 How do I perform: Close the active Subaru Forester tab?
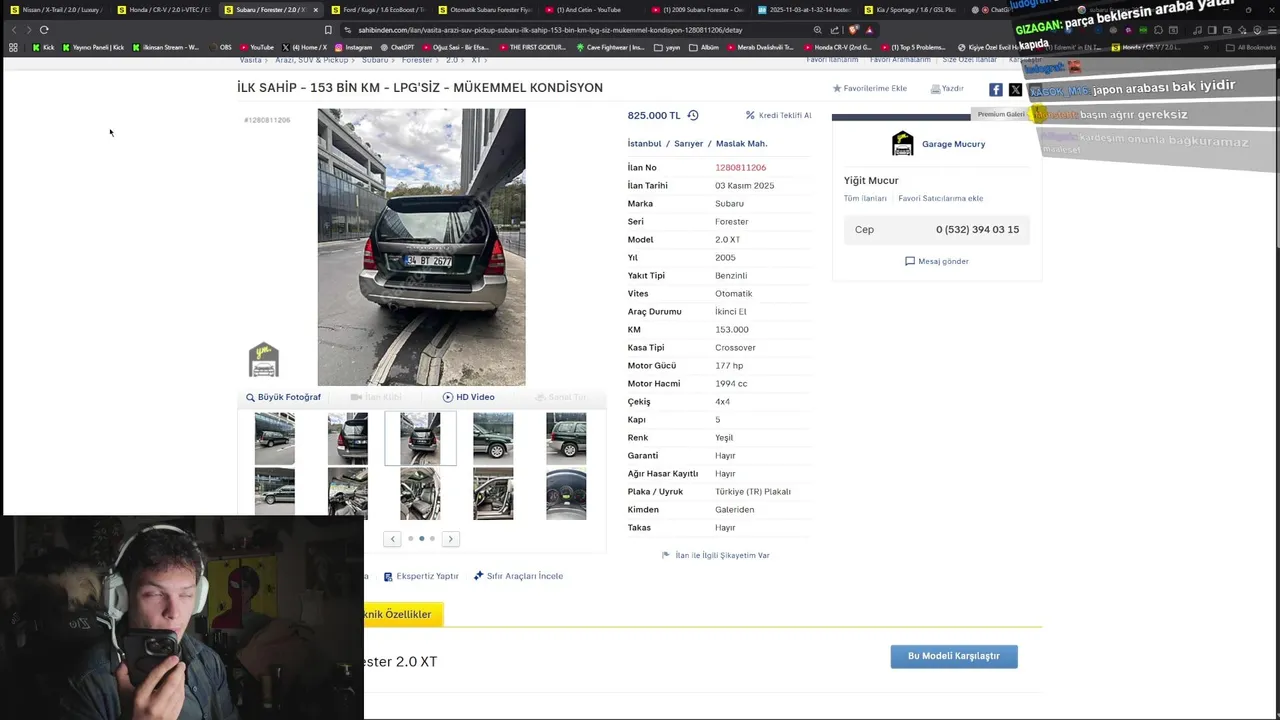coord(315,10)
